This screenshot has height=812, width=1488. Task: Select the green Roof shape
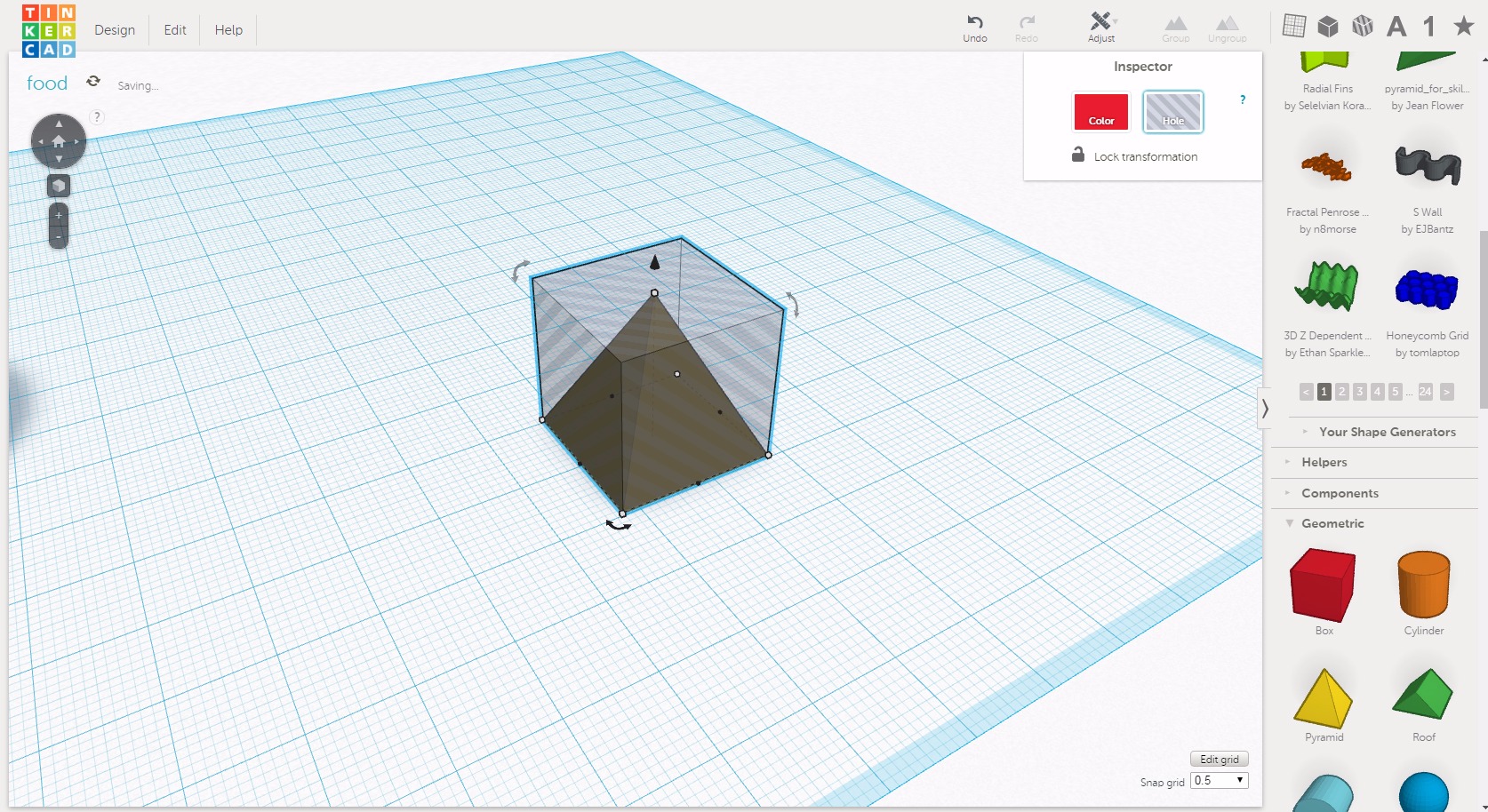[1423, 693]
